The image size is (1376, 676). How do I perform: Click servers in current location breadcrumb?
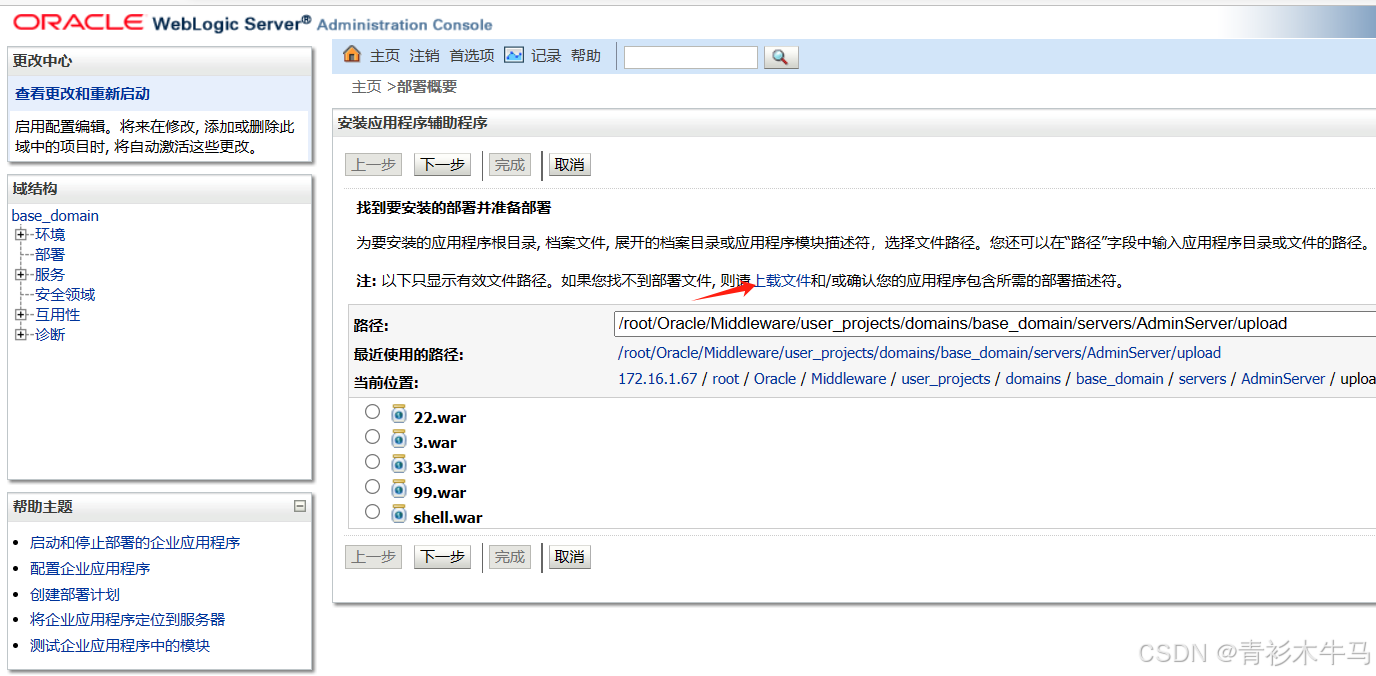[1202, 379]
